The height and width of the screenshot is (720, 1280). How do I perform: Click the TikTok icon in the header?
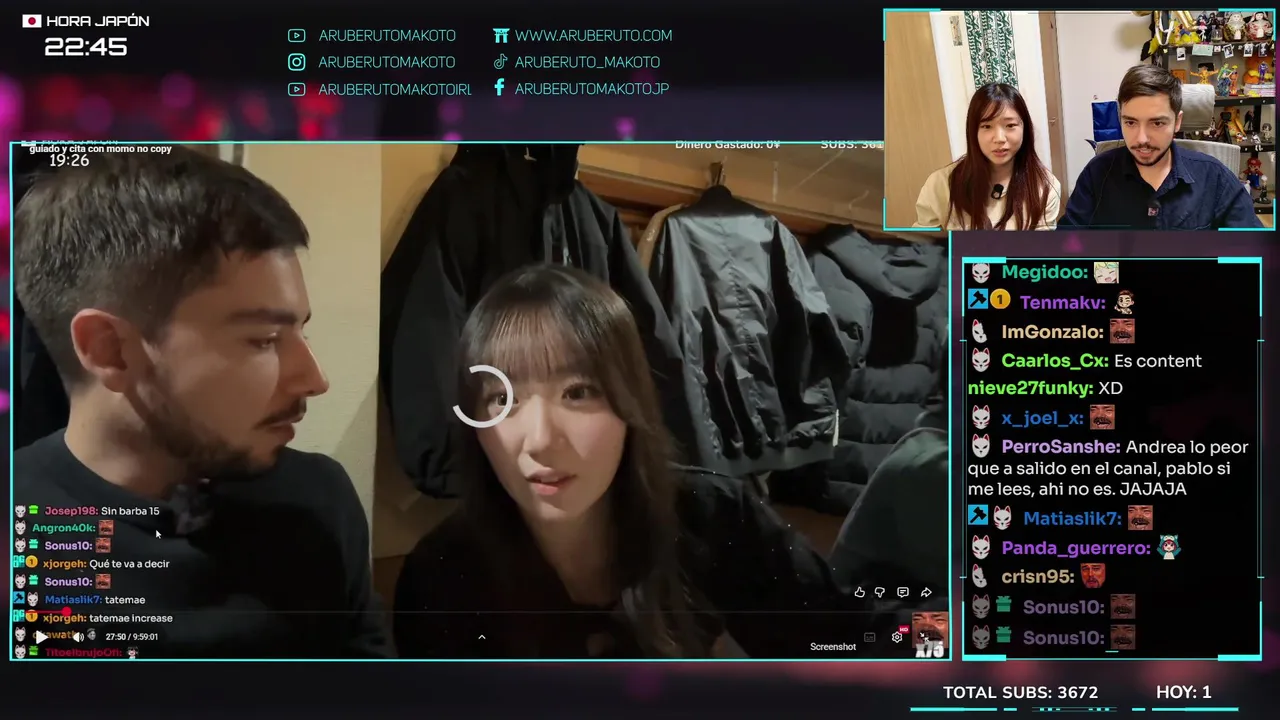pos(501,62)
